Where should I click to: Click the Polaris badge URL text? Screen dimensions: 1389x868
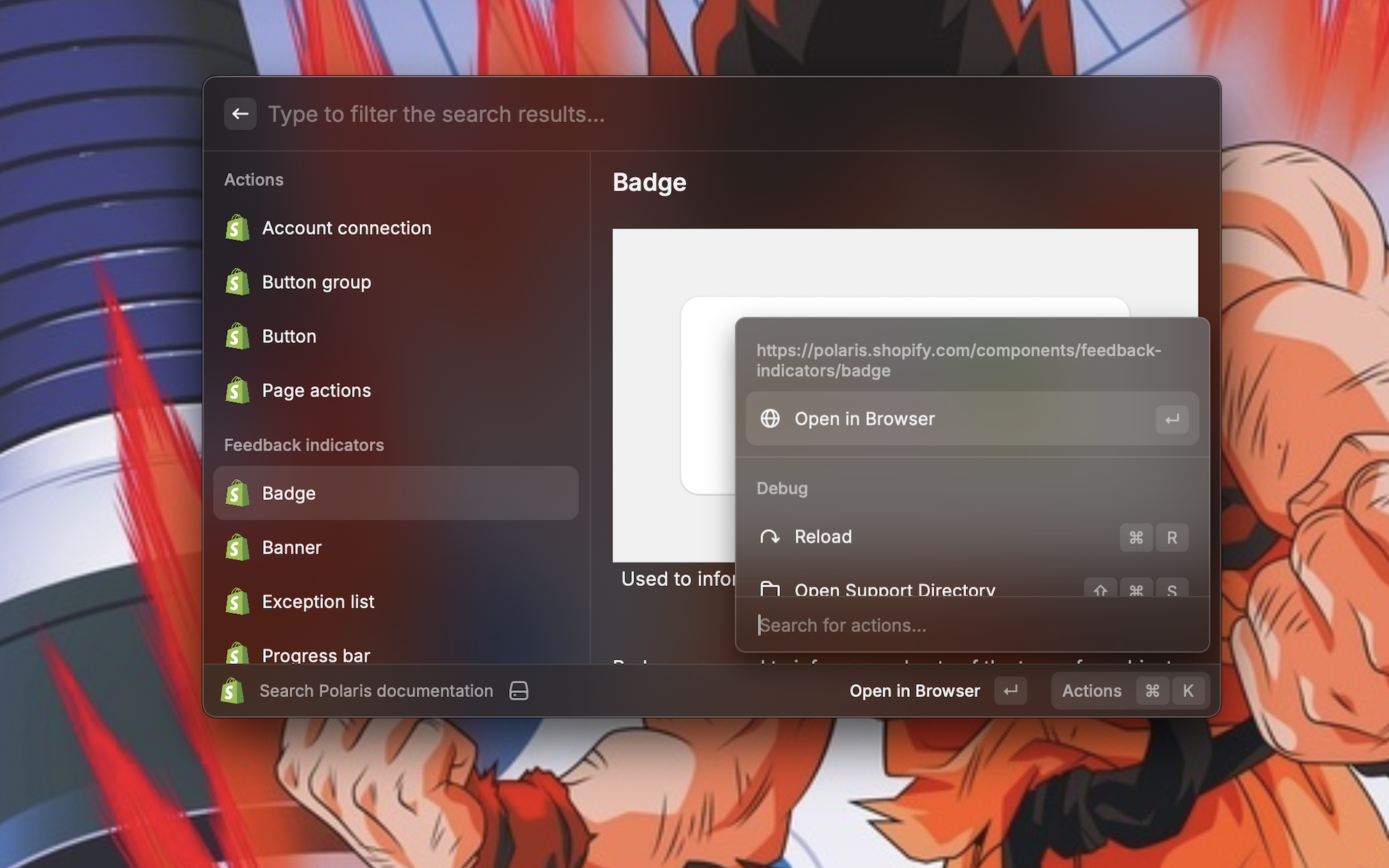click(x=958, y=360)
